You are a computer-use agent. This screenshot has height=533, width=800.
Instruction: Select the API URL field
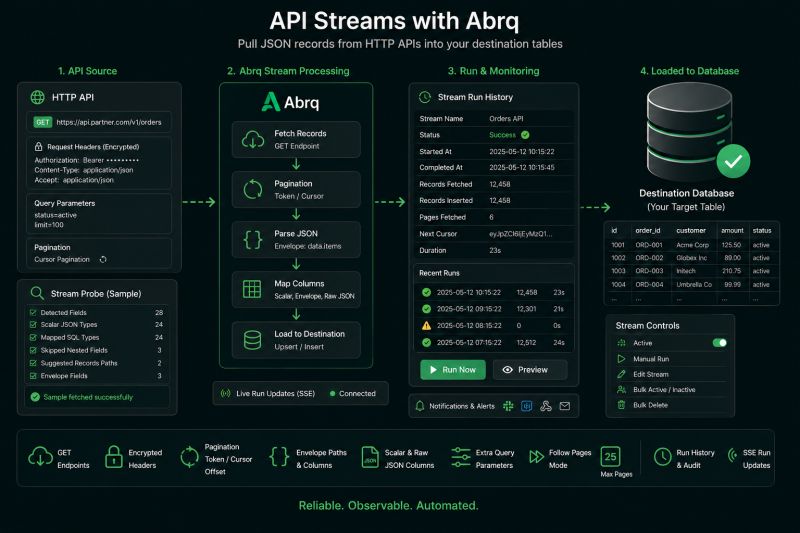tap(98, 122)
